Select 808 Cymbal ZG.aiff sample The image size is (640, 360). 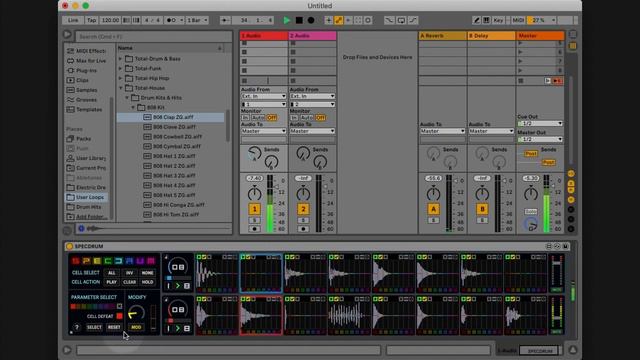(x=172, y=147)
